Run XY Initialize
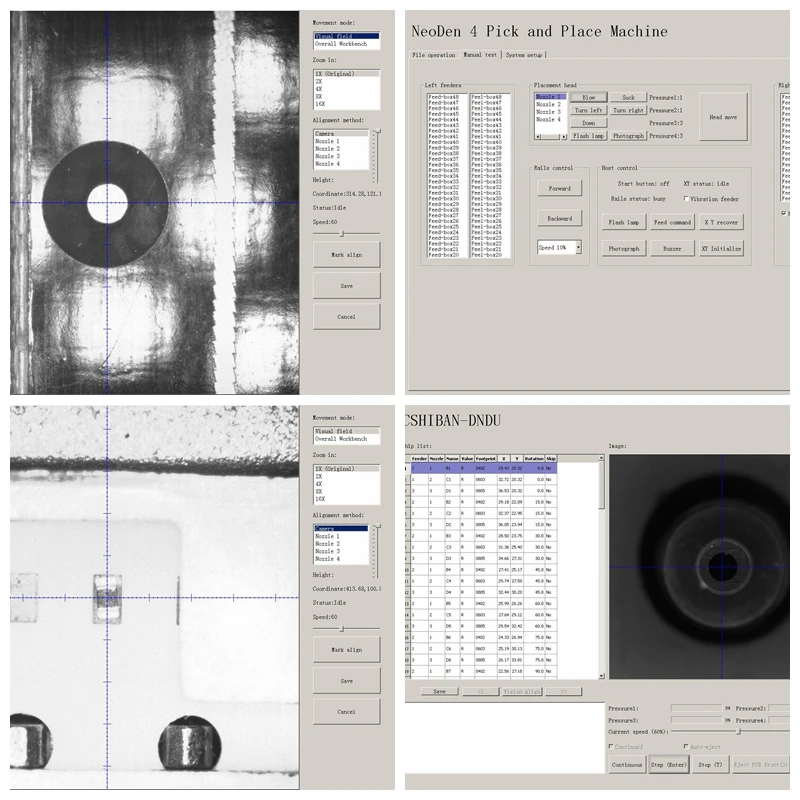 pyautogui.click(x=721, y=248)
